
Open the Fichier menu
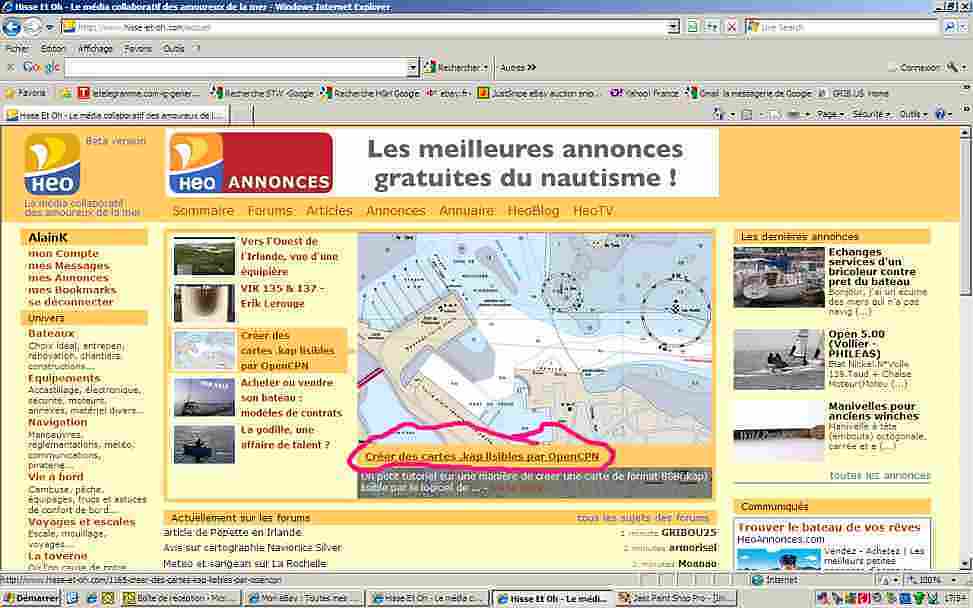17,48
